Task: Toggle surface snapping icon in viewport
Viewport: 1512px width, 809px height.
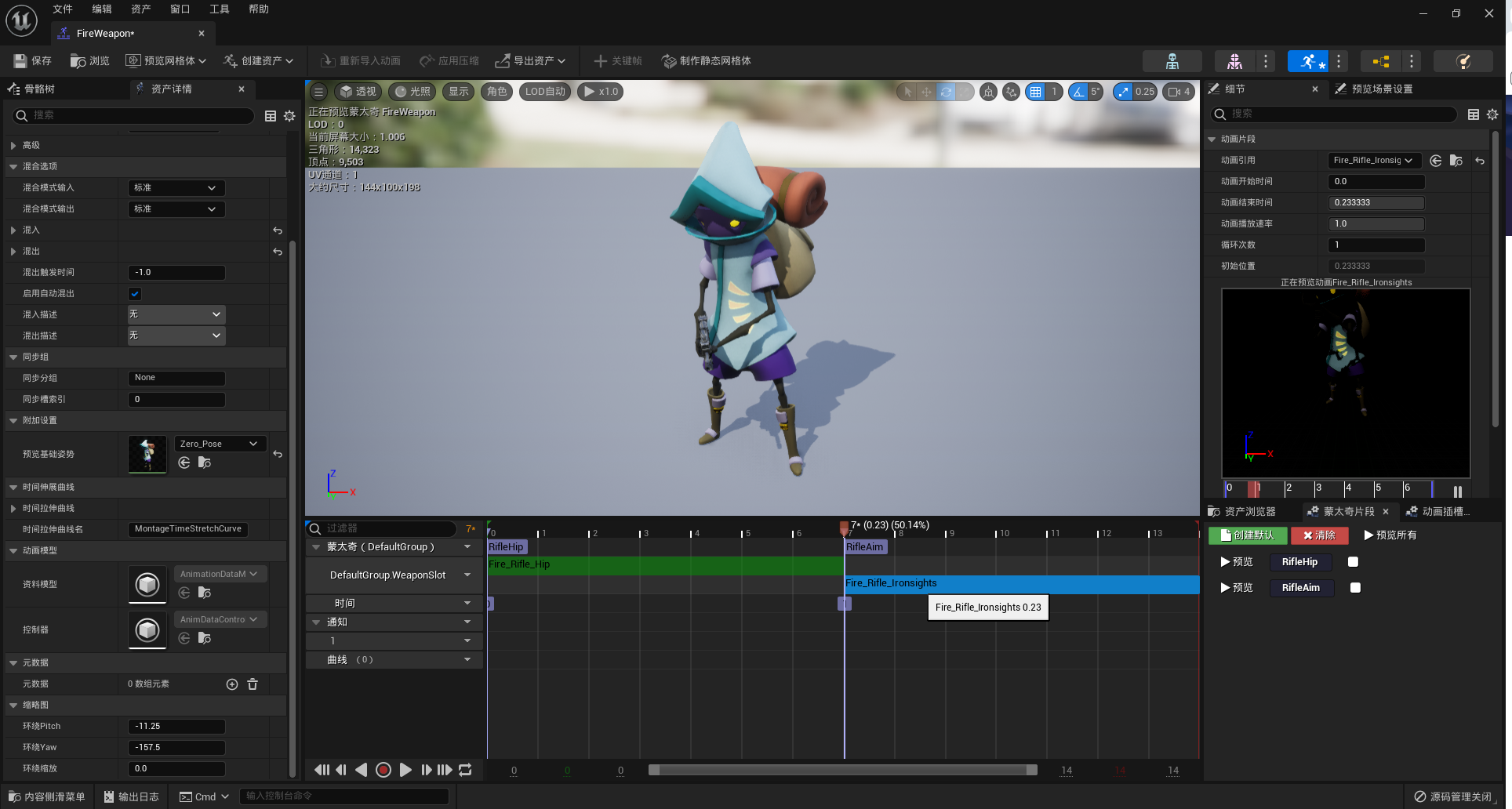Action: tap(1011, 92)
